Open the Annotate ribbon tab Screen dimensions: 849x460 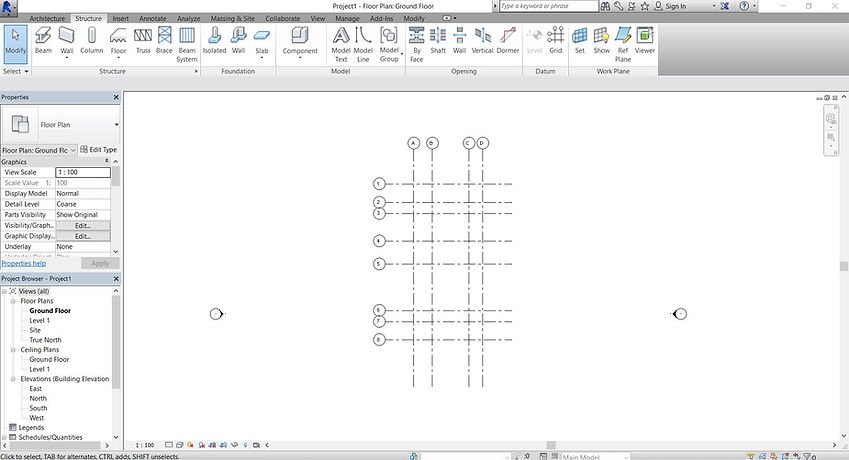153,18
